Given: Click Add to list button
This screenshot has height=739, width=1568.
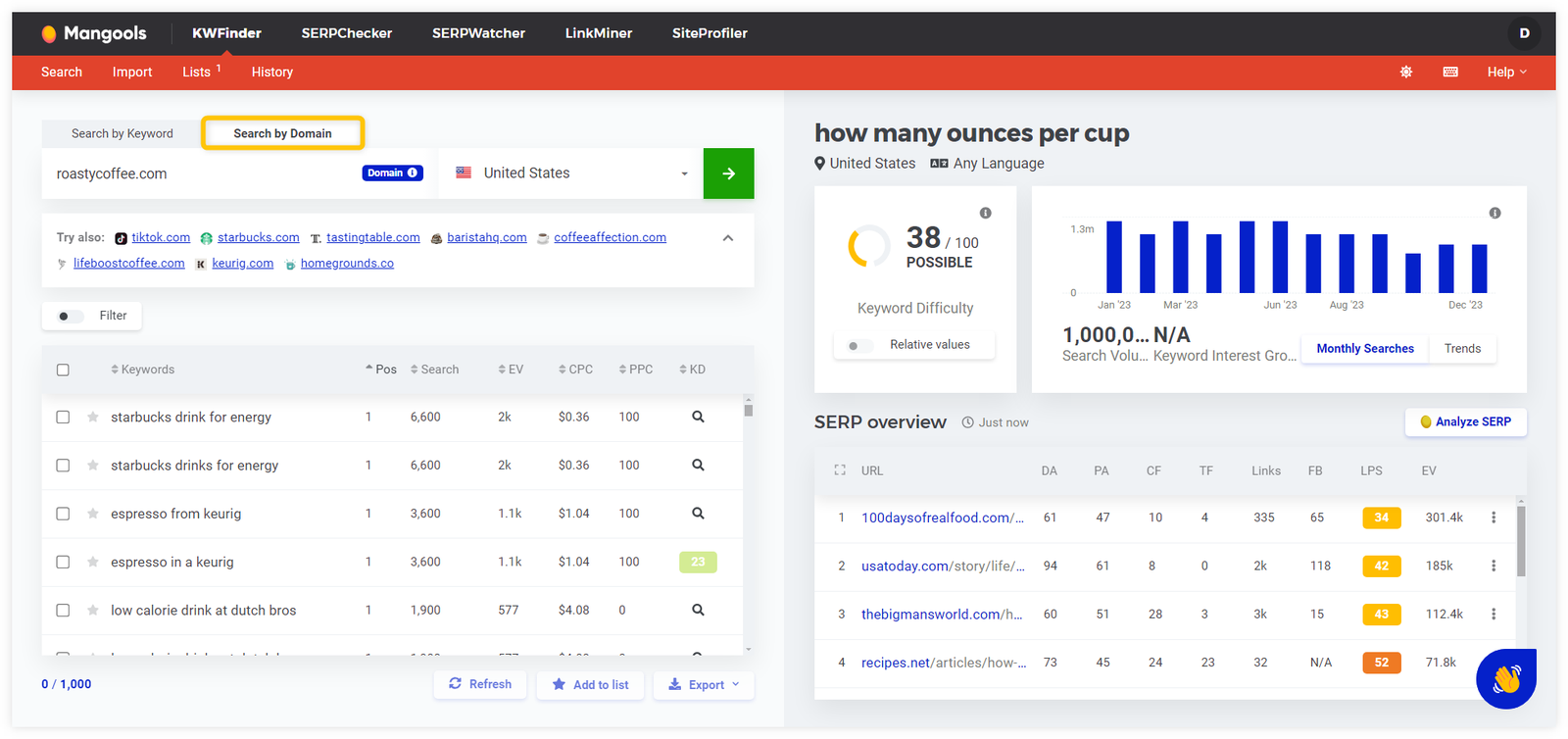Looking at the screenshot, I should (590, 685).
